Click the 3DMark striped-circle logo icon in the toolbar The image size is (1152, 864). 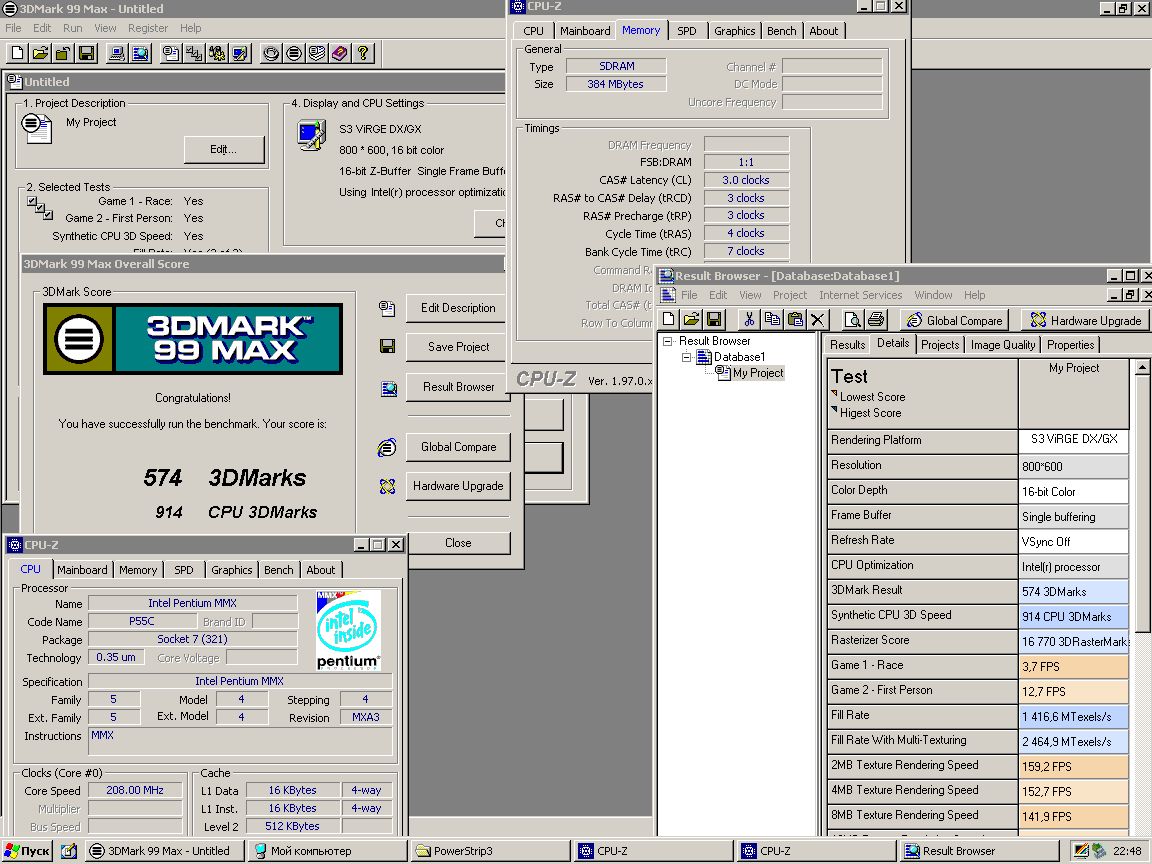[x=294, y=53]
